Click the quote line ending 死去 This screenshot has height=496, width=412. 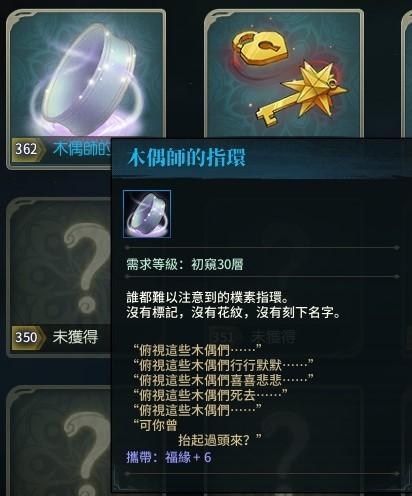tap(210, 395)
